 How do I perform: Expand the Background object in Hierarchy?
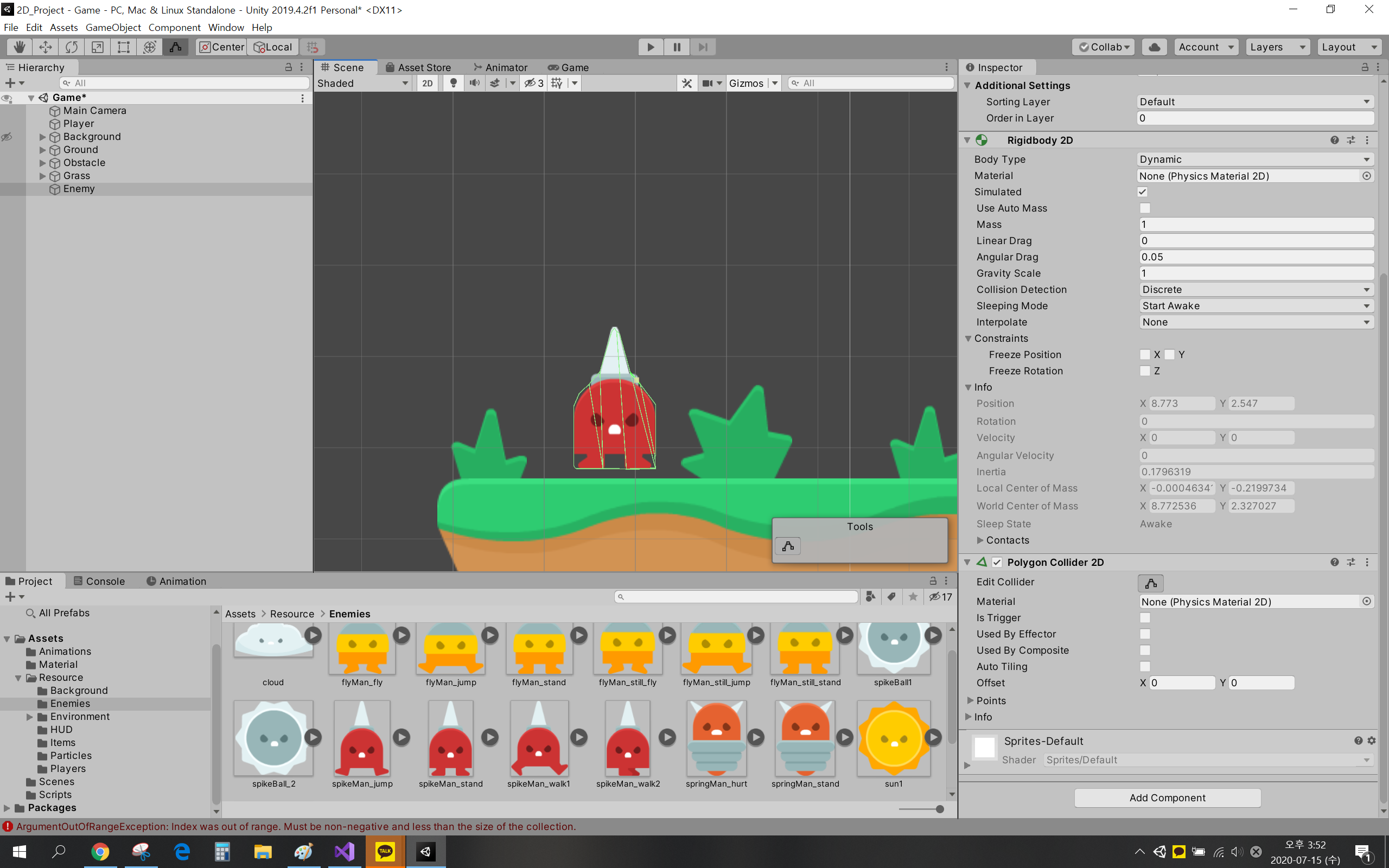click(x=42, y=137)
